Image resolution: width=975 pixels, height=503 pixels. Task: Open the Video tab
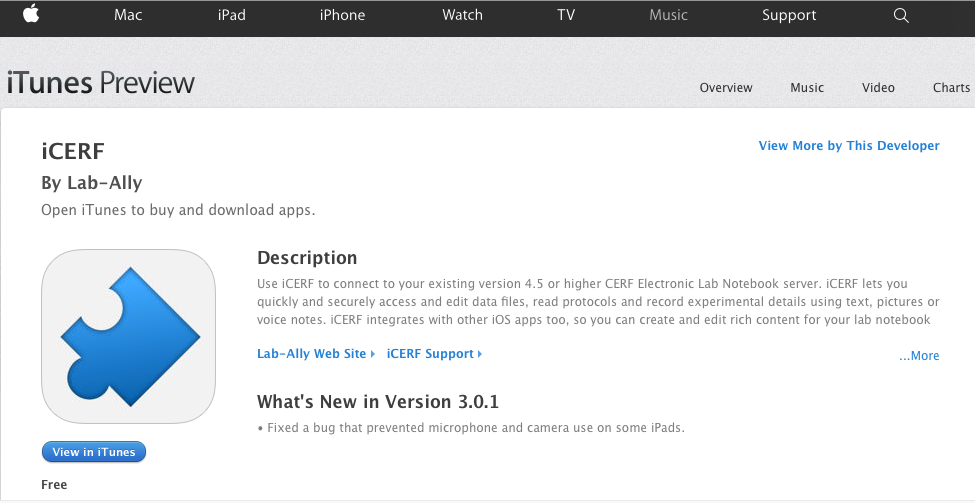878,88
